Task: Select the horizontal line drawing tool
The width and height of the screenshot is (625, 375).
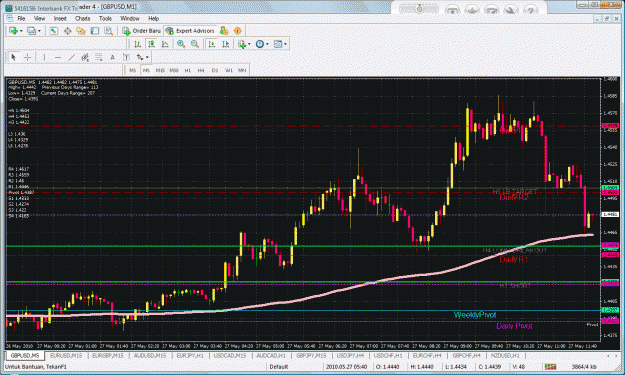Action: [58, 57]
